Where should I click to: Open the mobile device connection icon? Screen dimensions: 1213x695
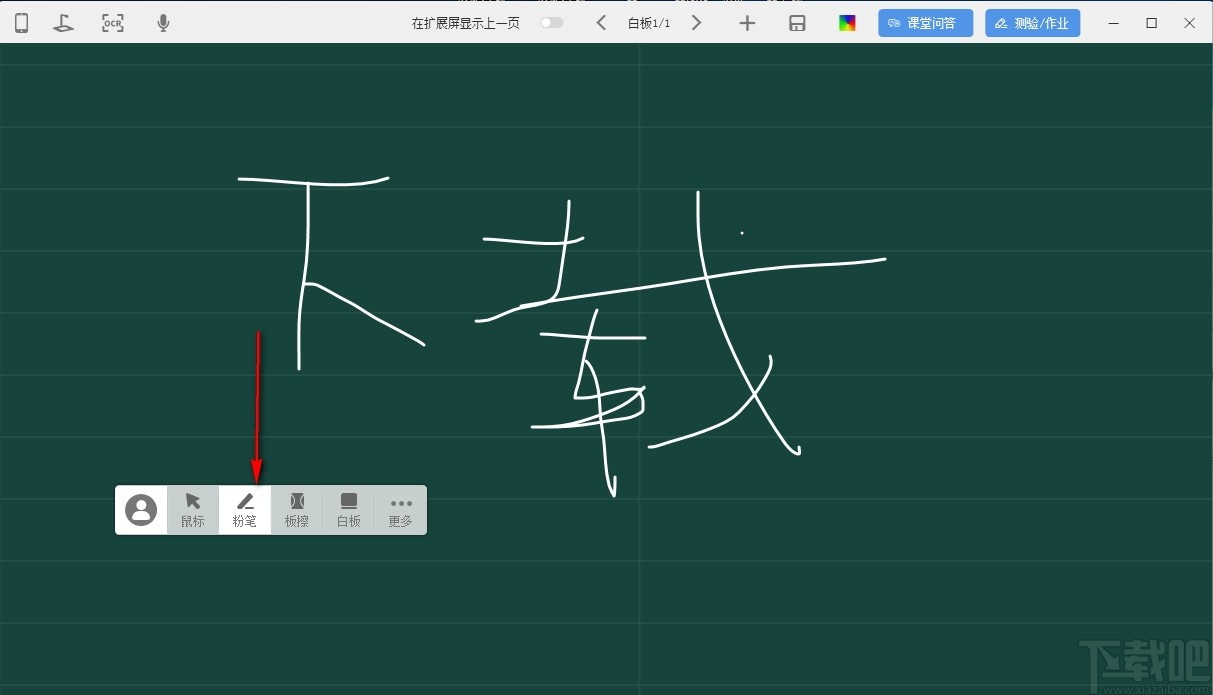coord(21,21)
